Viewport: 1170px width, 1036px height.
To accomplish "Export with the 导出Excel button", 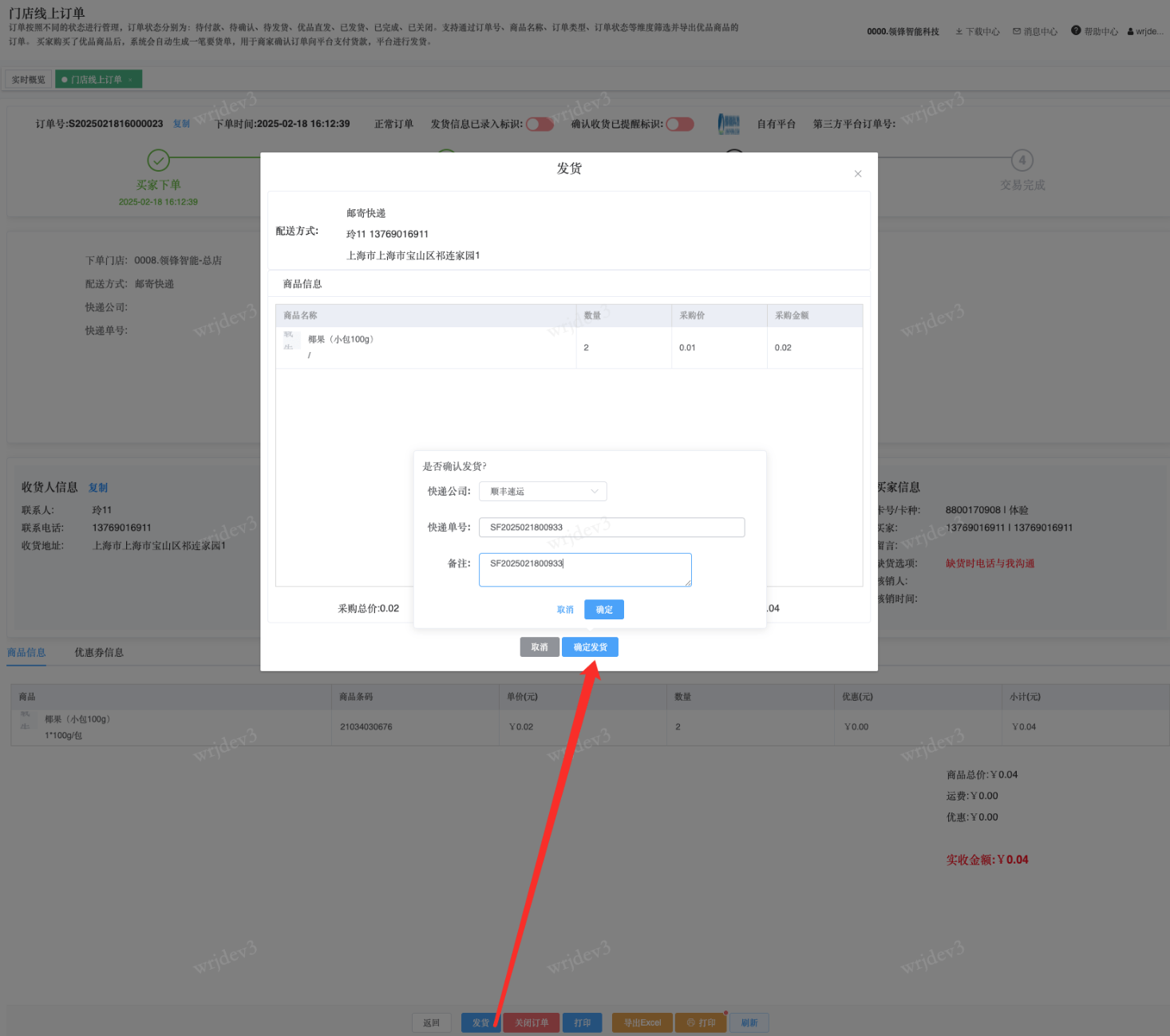I will point(642,1022).
